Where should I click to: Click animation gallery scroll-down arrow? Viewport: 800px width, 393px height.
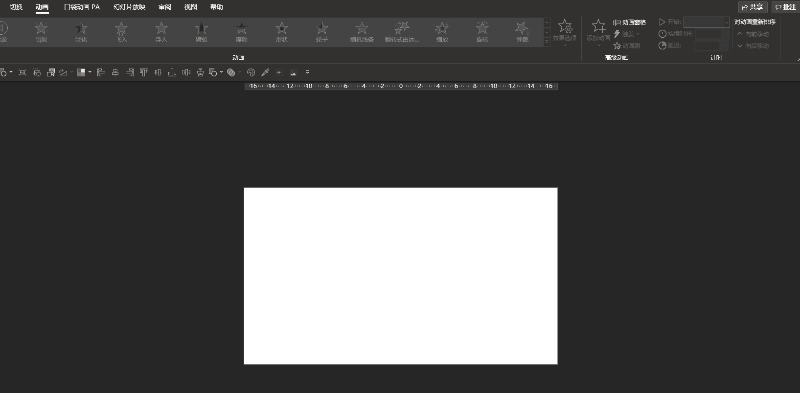coord(547,32)
